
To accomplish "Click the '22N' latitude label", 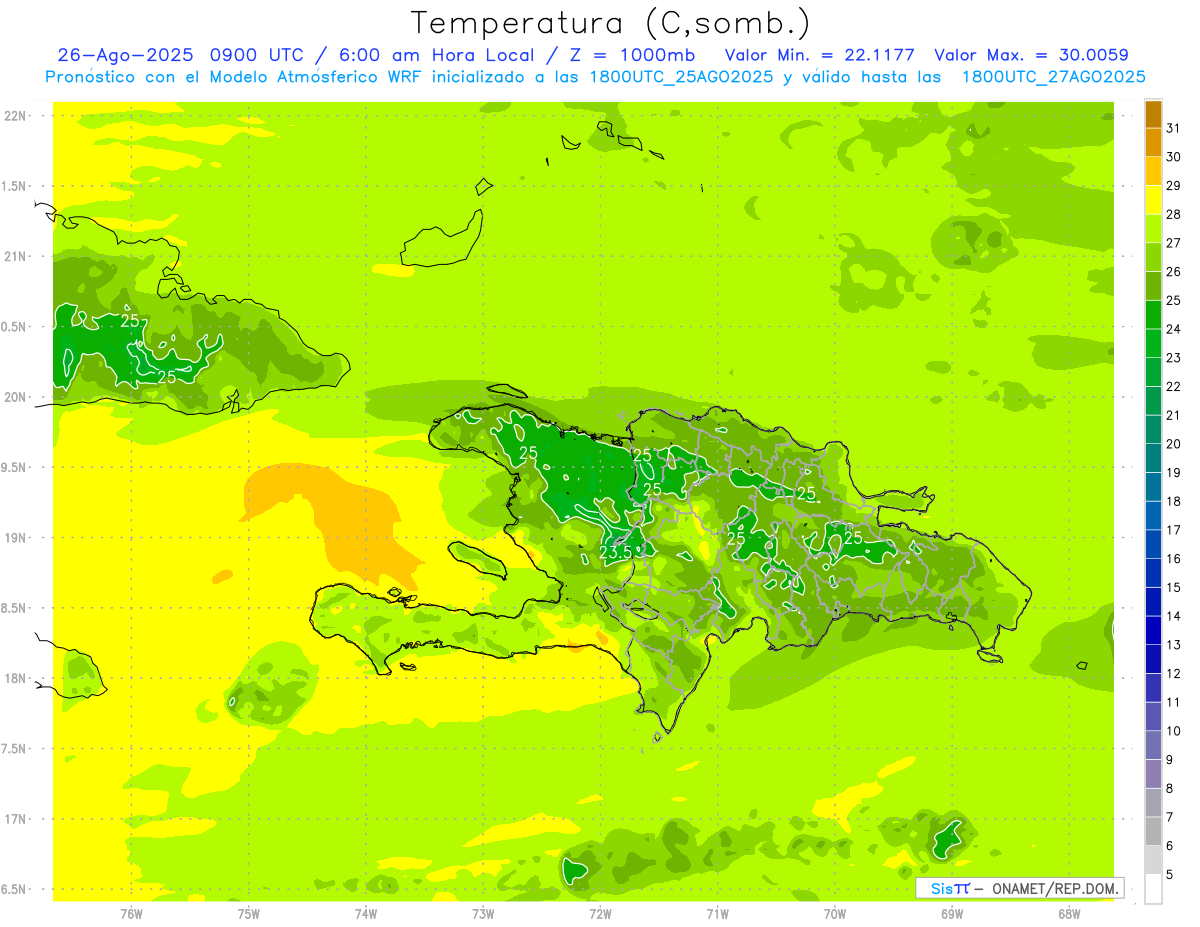I will pos(15,115).
